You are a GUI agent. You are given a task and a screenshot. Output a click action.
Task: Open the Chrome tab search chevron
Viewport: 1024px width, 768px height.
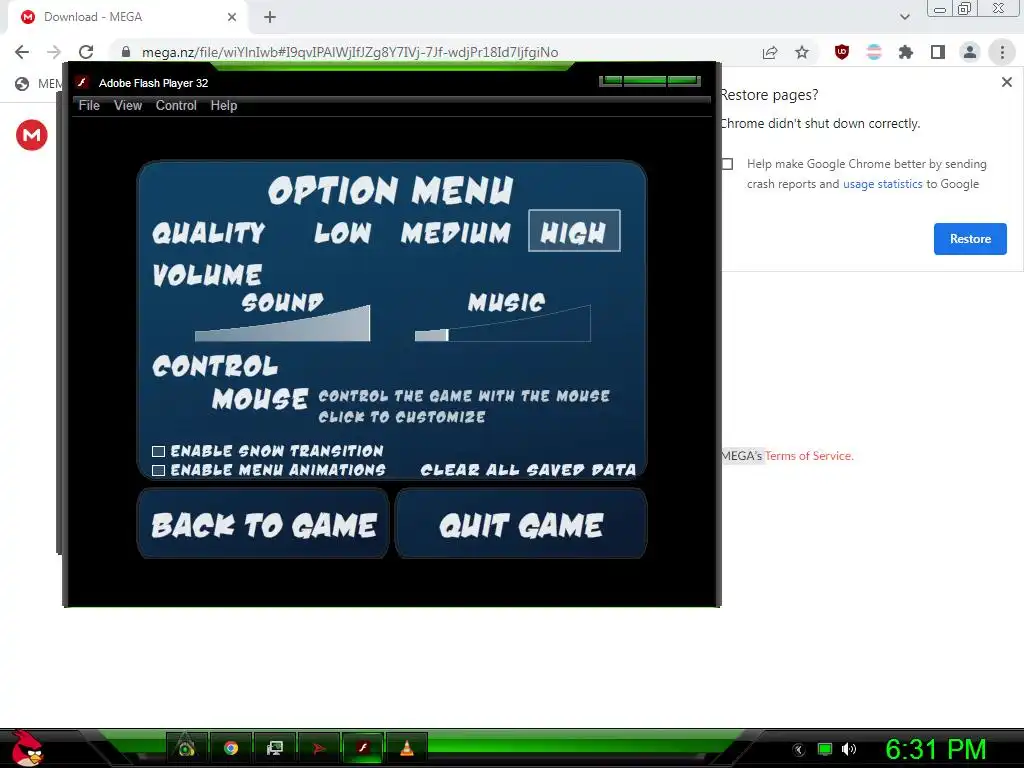(904, 17)
